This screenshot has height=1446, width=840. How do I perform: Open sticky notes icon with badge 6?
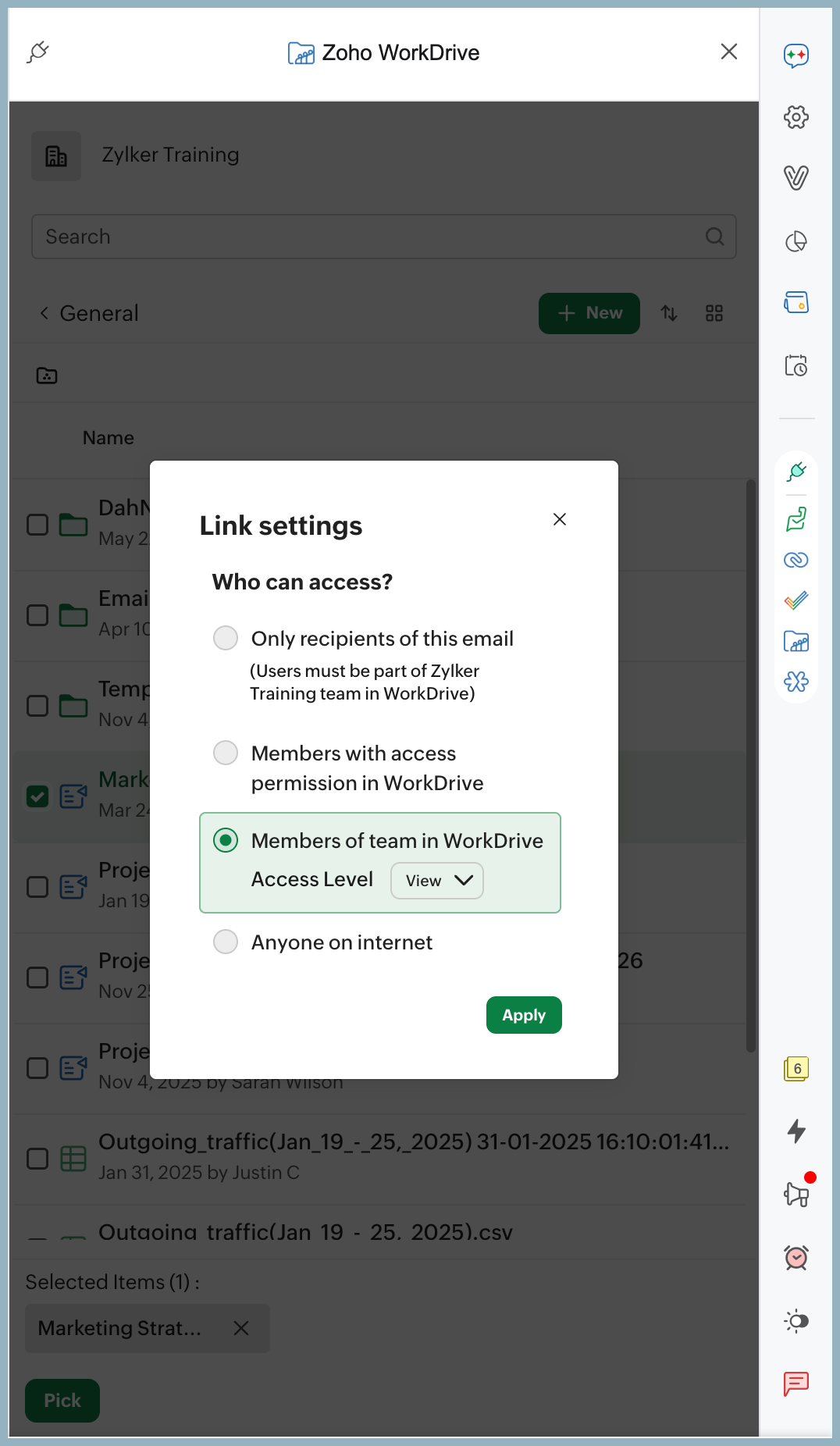click(x=796, y=1069)
